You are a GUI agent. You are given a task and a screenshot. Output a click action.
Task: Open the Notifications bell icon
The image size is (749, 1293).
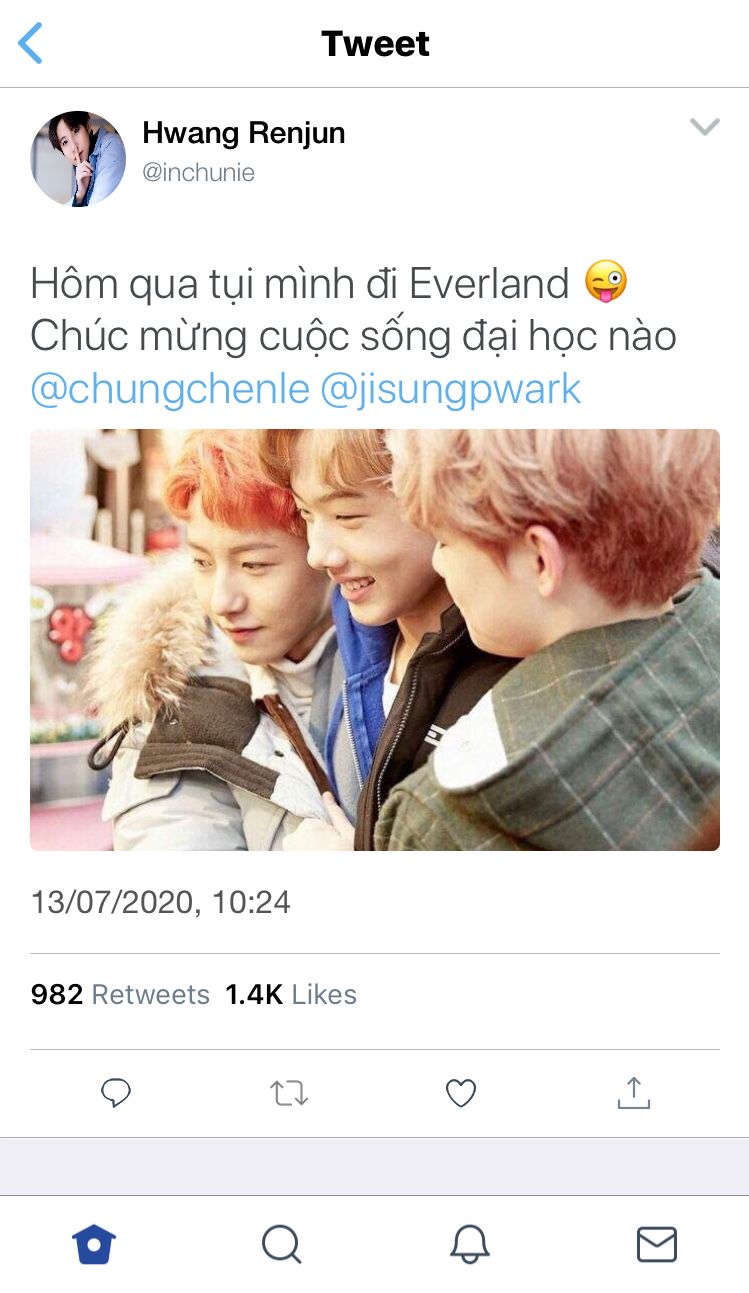tap(469, 1245)
